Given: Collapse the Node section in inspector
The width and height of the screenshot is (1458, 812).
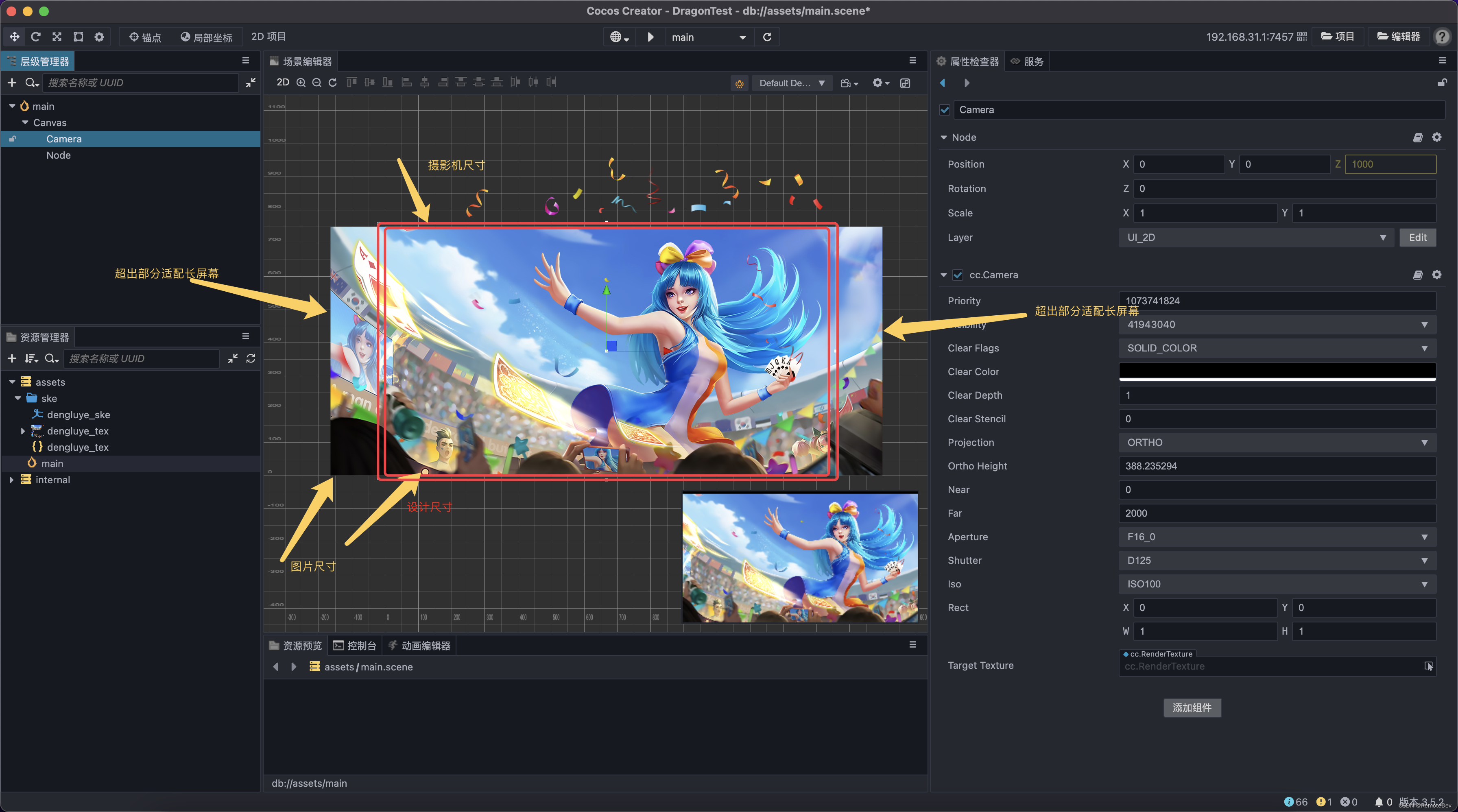Looking at the screenshot, I should pyautogui.click(x=943, y=138).
